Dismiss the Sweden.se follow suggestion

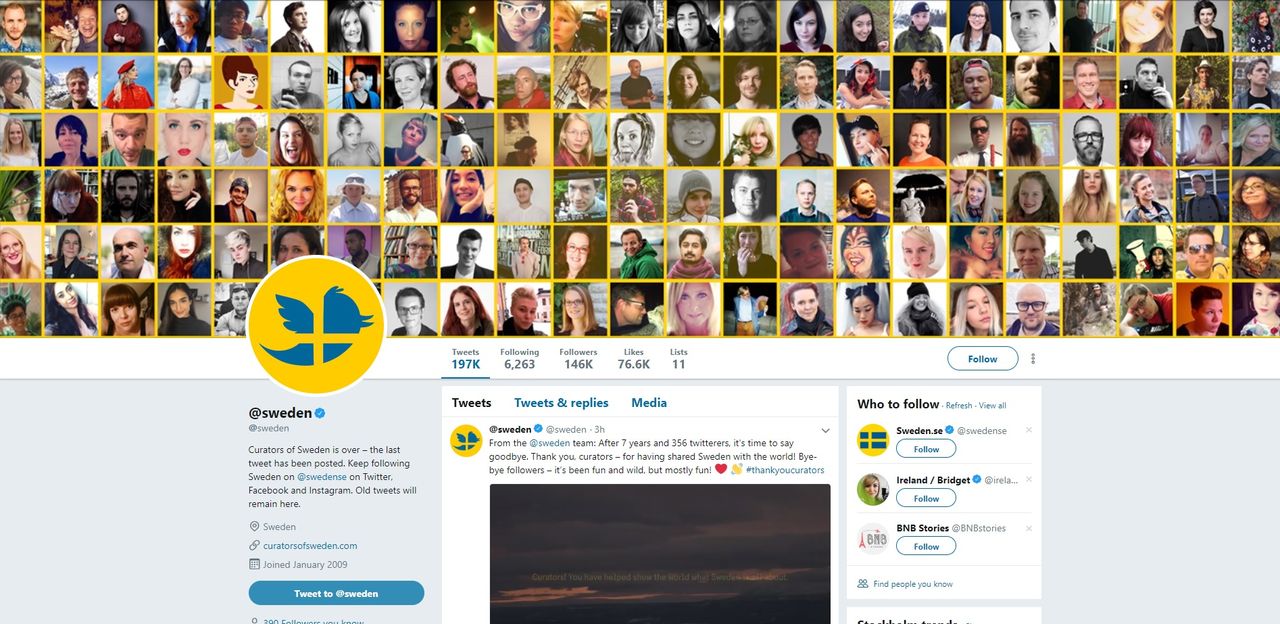[1029, 430]
